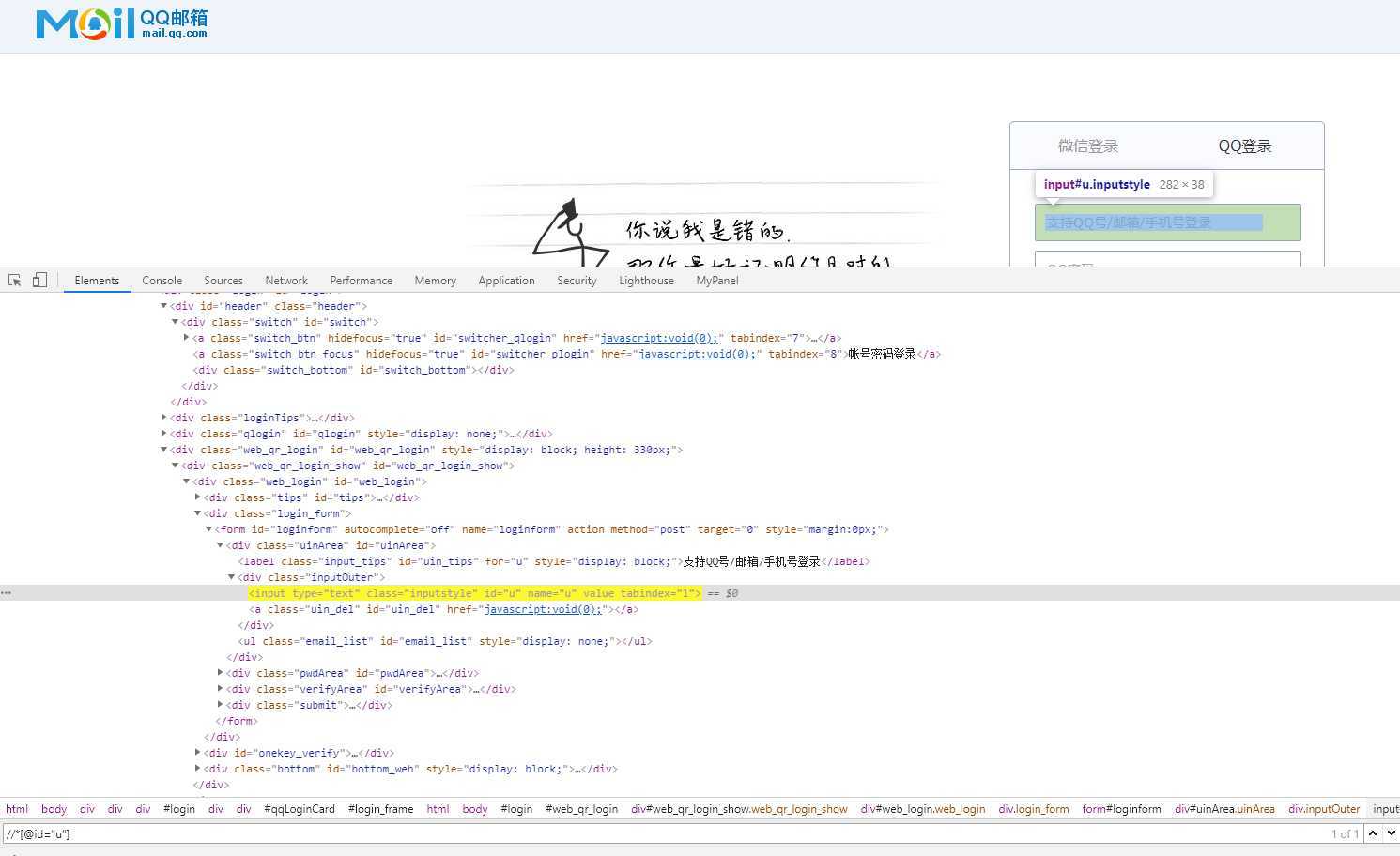
Task: Expand the loginTips div node
Action: coord(163,418)
